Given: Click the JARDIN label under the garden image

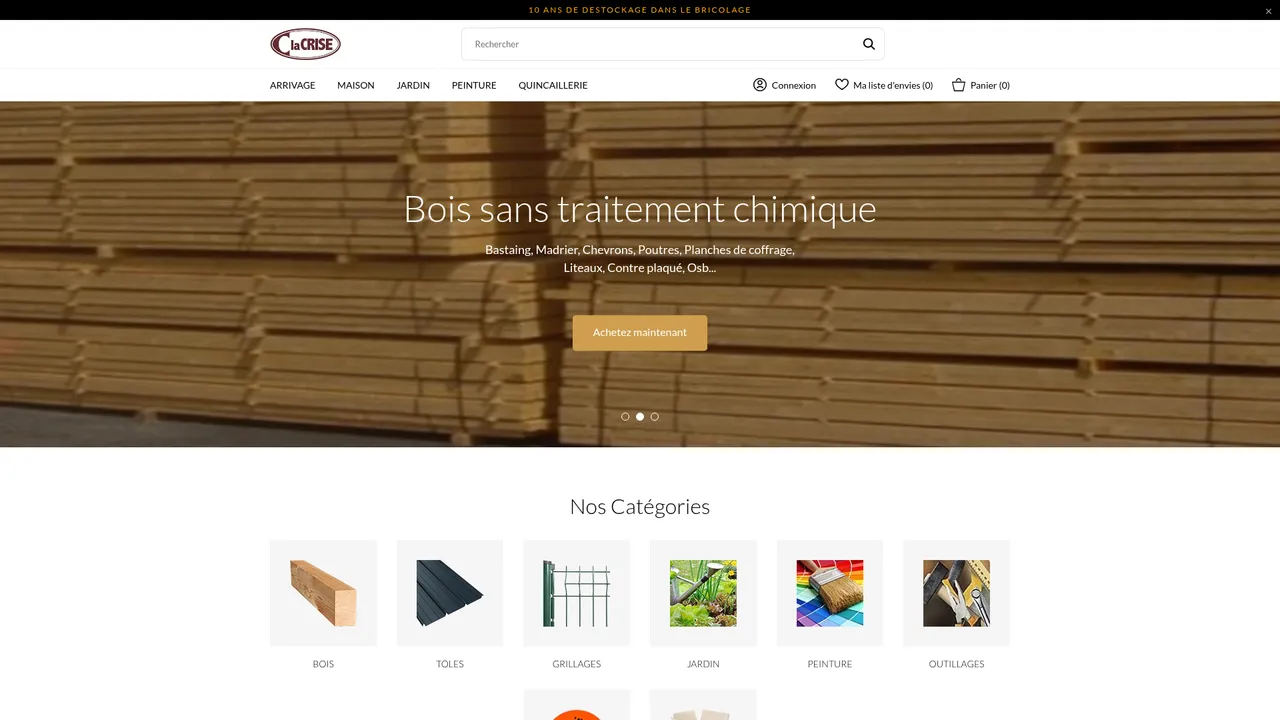Looking at the screenshot, I should click(x=703, y=664).
